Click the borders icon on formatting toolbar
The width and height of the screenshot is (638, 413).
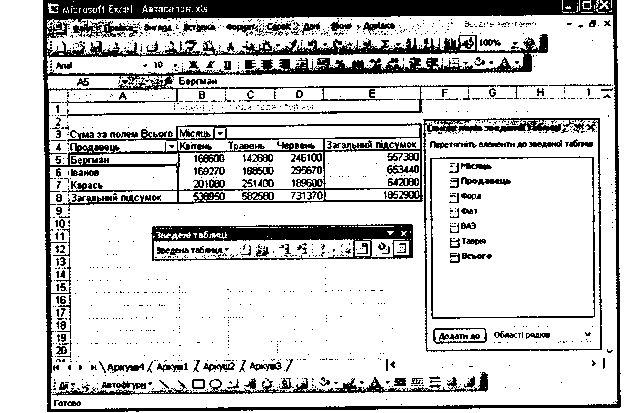tap(454, 64)
